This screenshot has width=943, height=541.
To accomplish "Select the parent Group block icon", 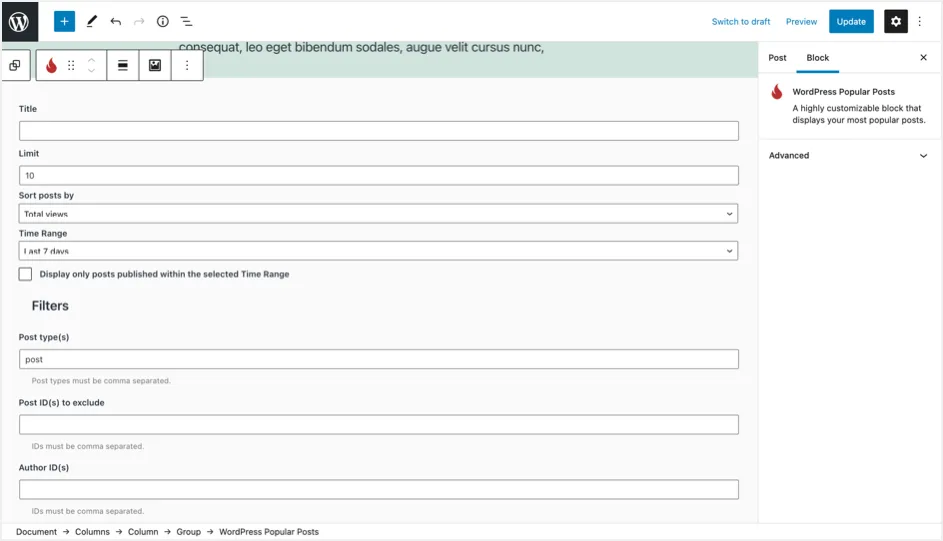I will [x=15, y=66].
